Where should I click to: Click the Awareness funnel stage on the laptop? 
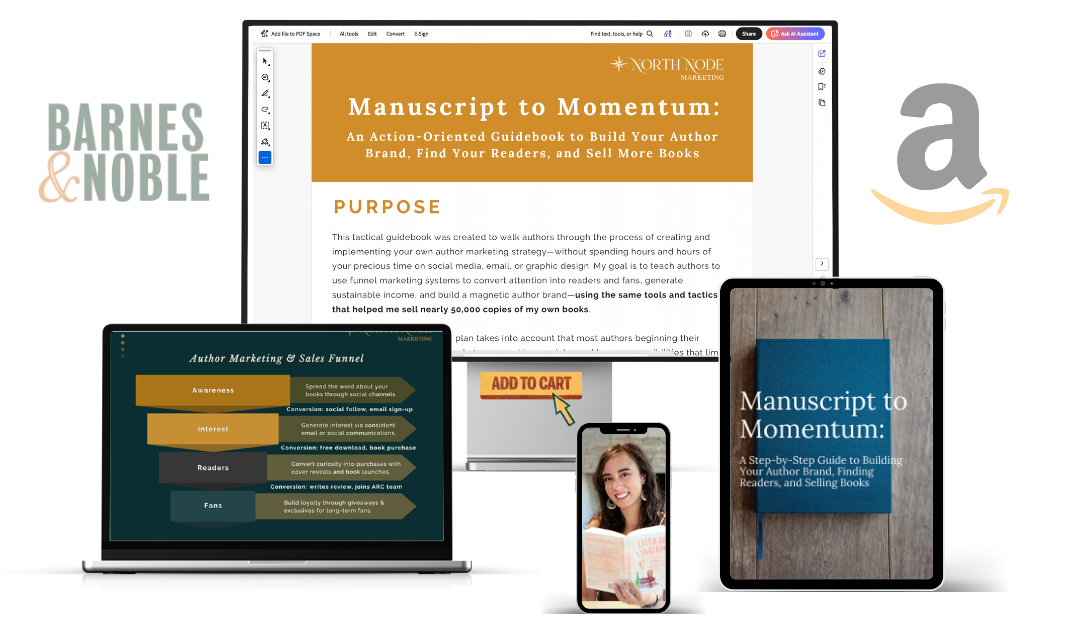point(213,391)
